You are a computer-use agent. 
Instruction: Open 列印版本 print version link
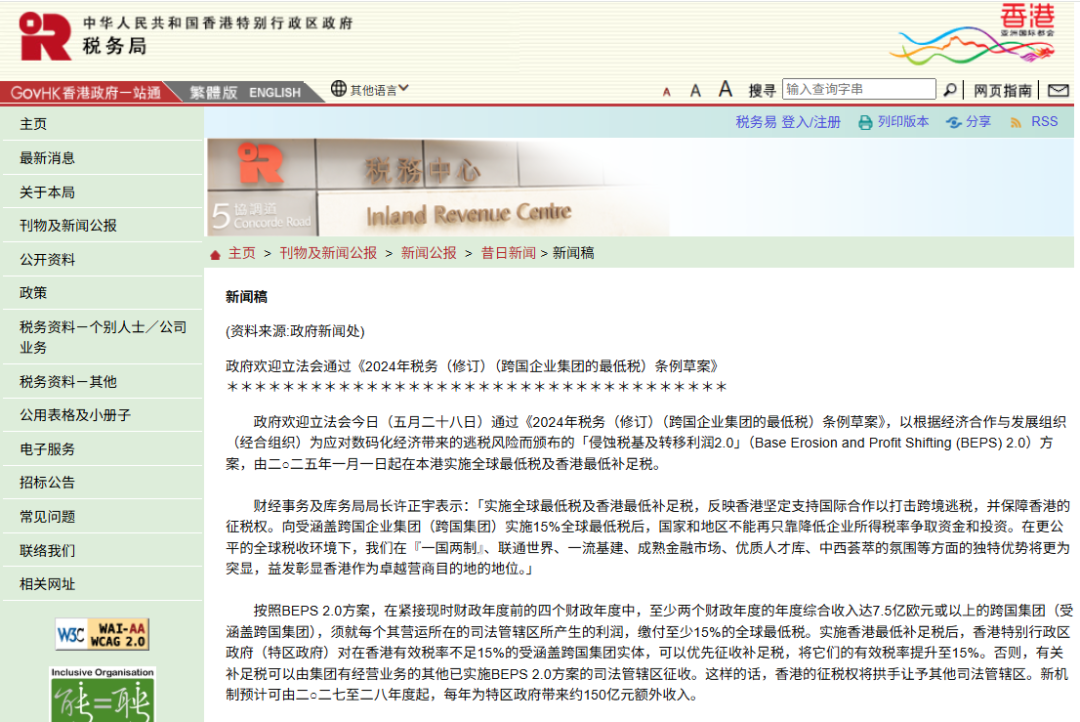click(x=903, y=122)
